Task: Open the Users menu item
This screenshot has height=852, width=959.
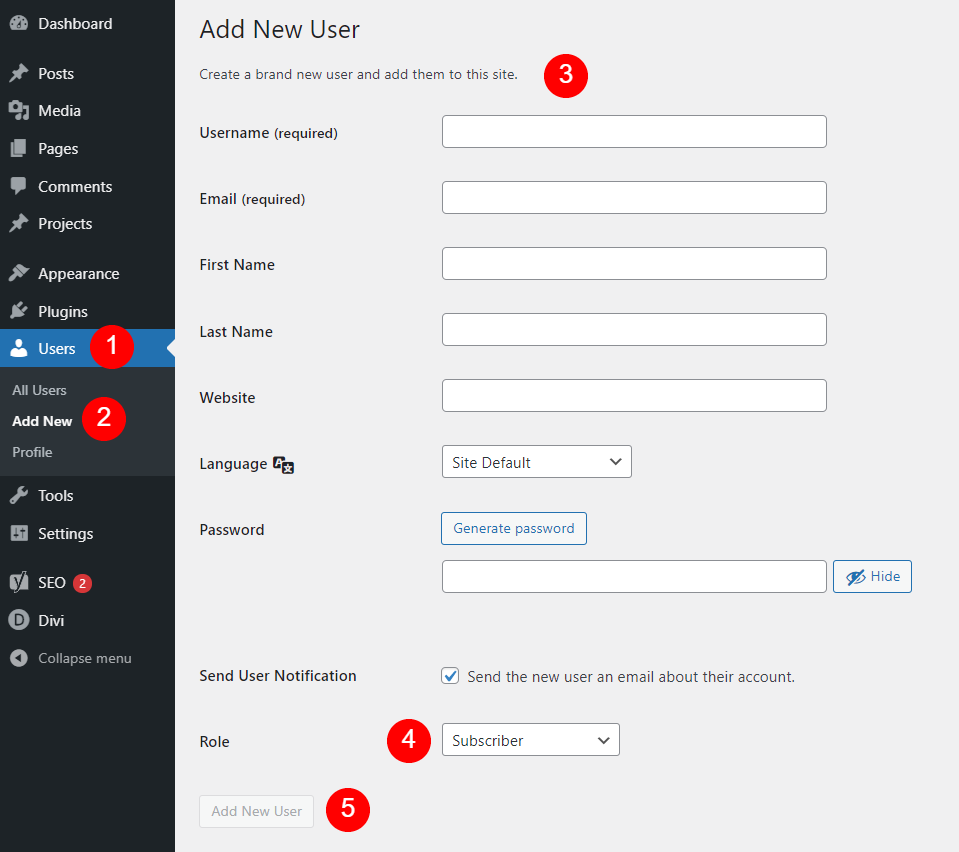Action: pos(55,348)
